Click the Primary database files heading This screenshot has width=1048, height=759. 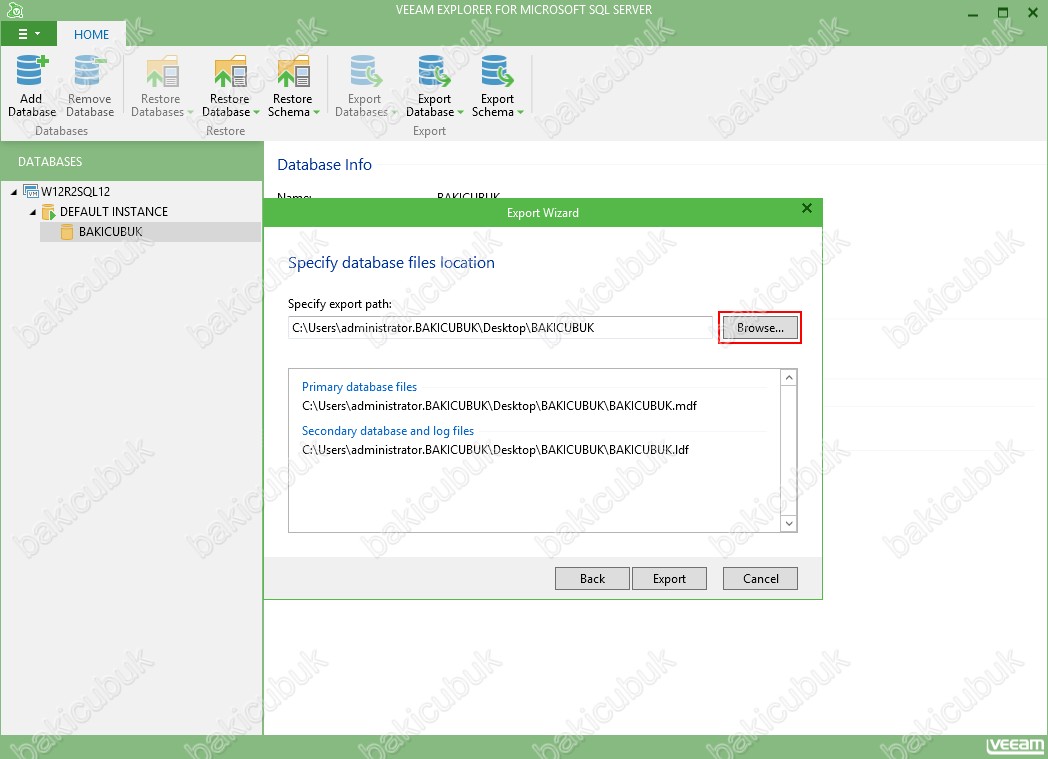tap(359, 387)
